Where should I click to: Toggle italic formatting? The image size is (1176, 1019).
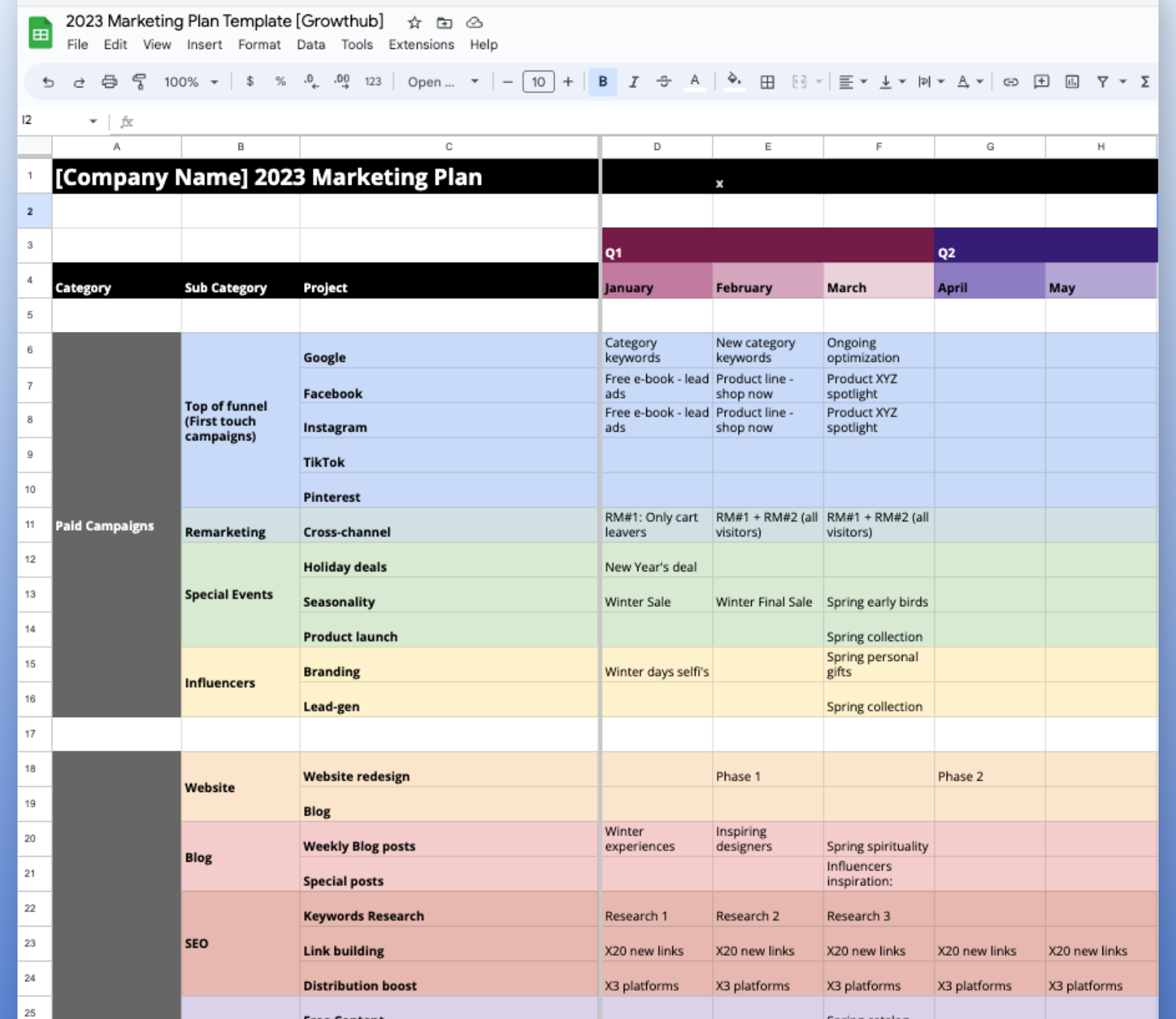point(634,82)
